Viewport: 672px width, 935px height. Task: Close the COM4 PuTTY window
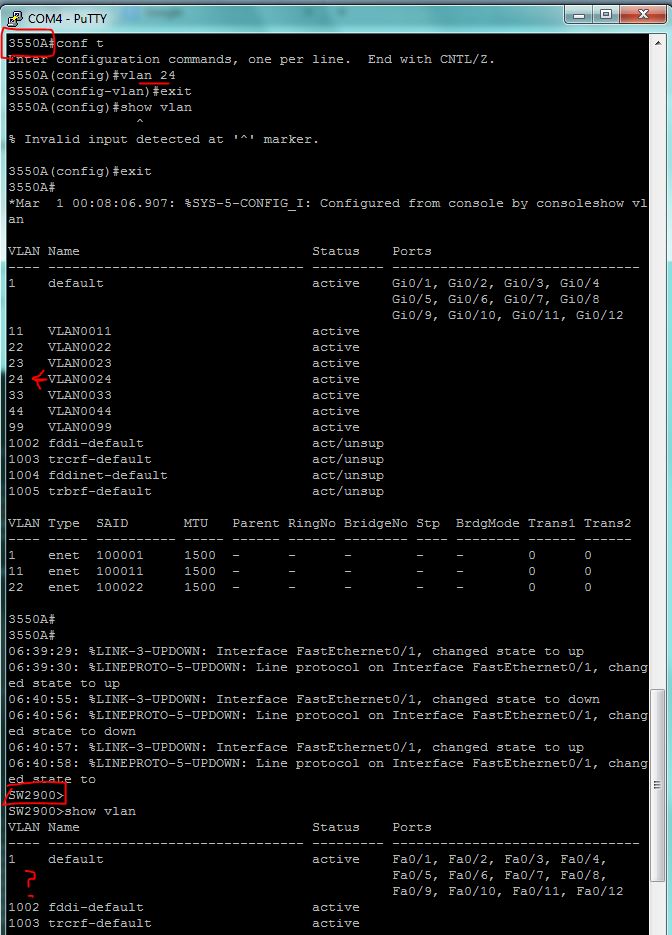(643, 14)
